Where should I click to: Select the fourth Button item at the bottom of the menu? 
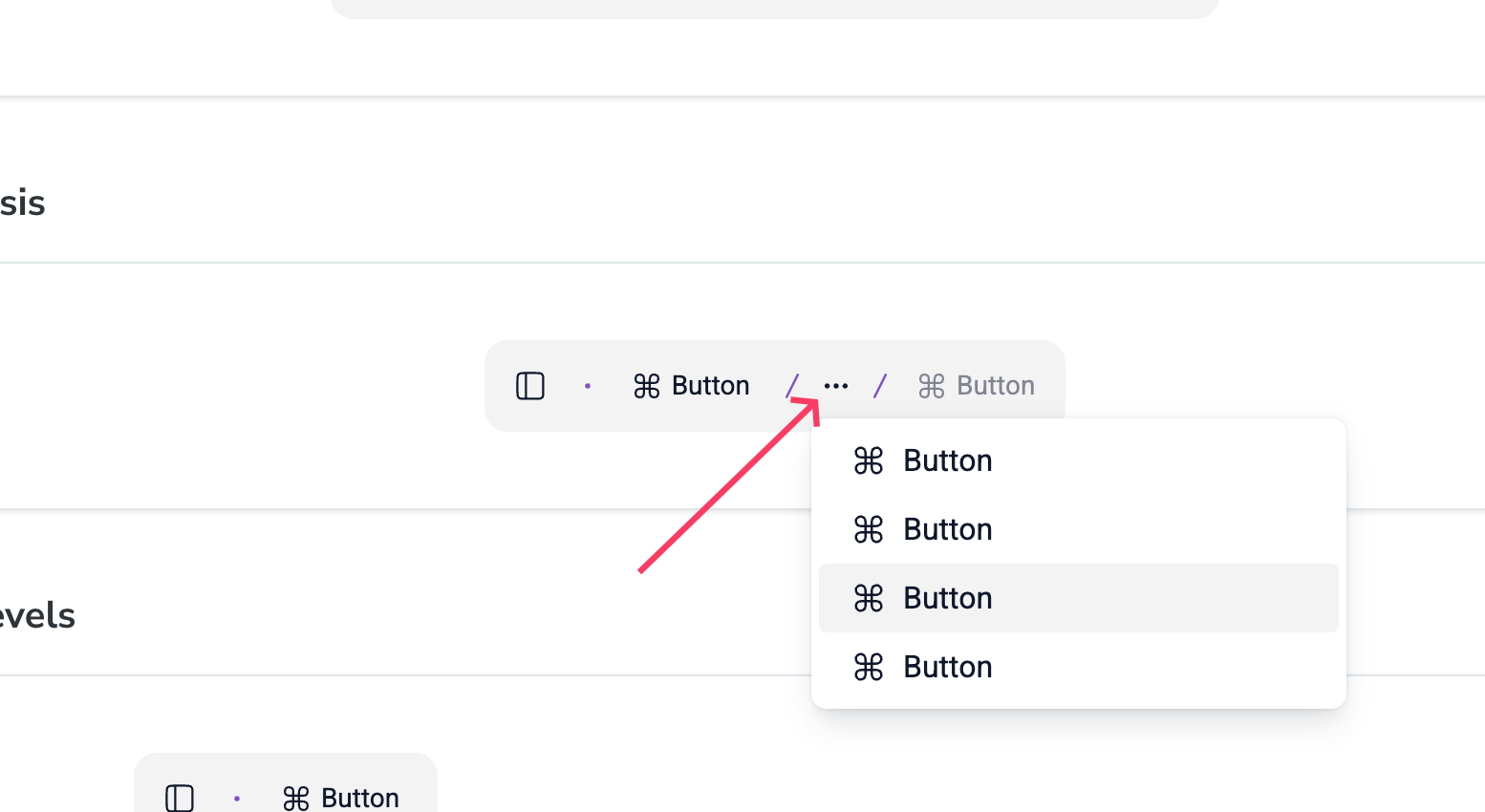[1079, 667]
